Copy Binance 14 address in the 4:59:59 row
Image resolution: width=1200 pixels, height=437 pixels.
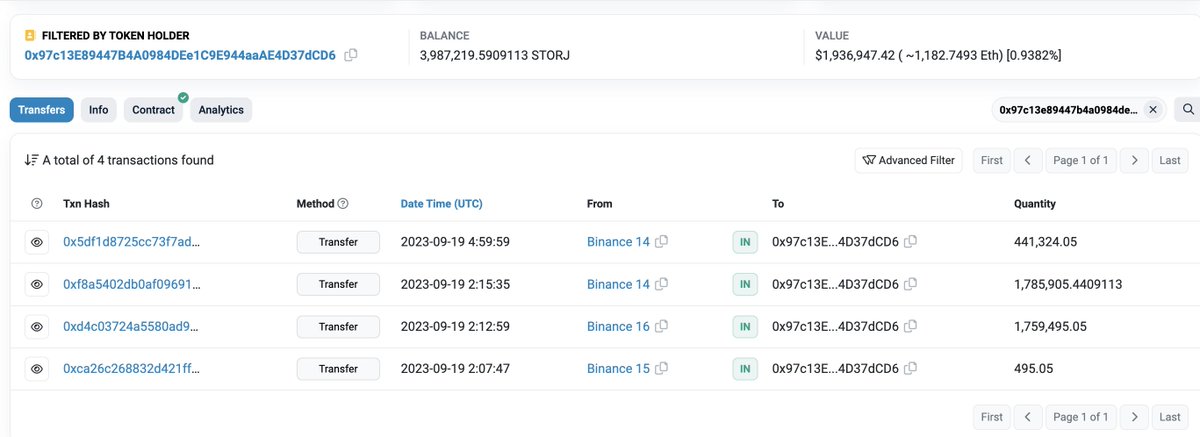tap(661, 242)
